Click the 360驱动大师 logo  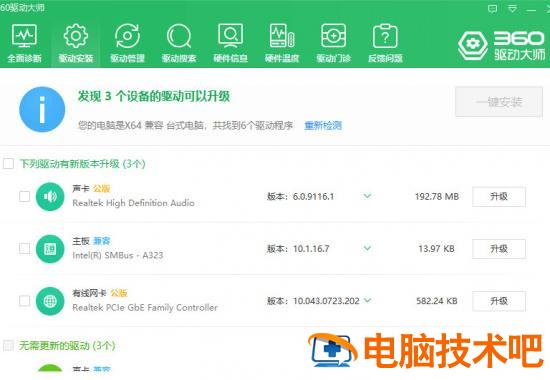(502, 46)
